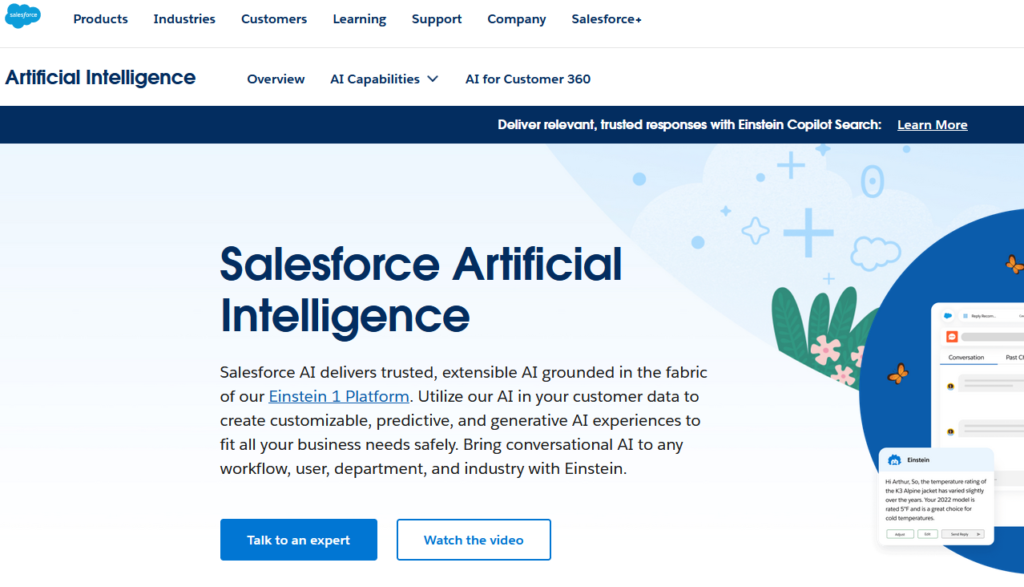
Task: Click the orange butterfly left of the Conversation panel
Action: tap(899, 374)
